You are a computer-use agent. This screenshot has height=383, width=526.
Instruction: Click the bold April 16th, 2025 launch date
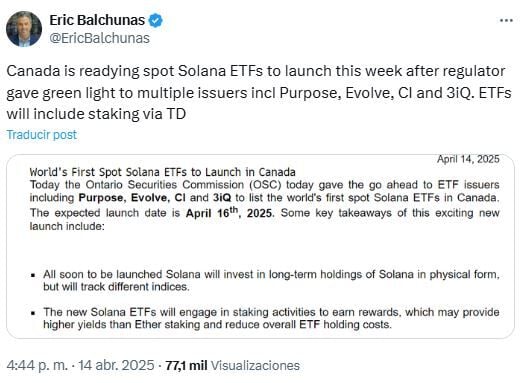pyautogui.click(x=230, y=213)
